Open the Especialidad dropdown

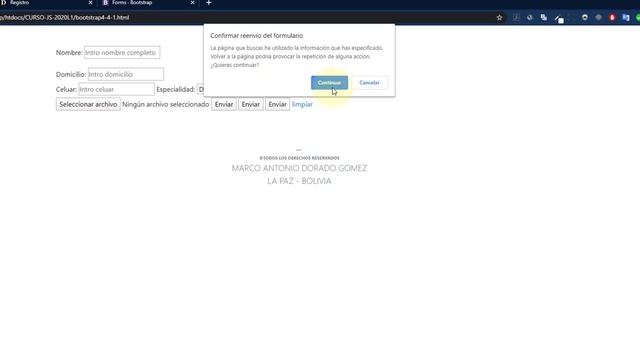pos(200,89)
